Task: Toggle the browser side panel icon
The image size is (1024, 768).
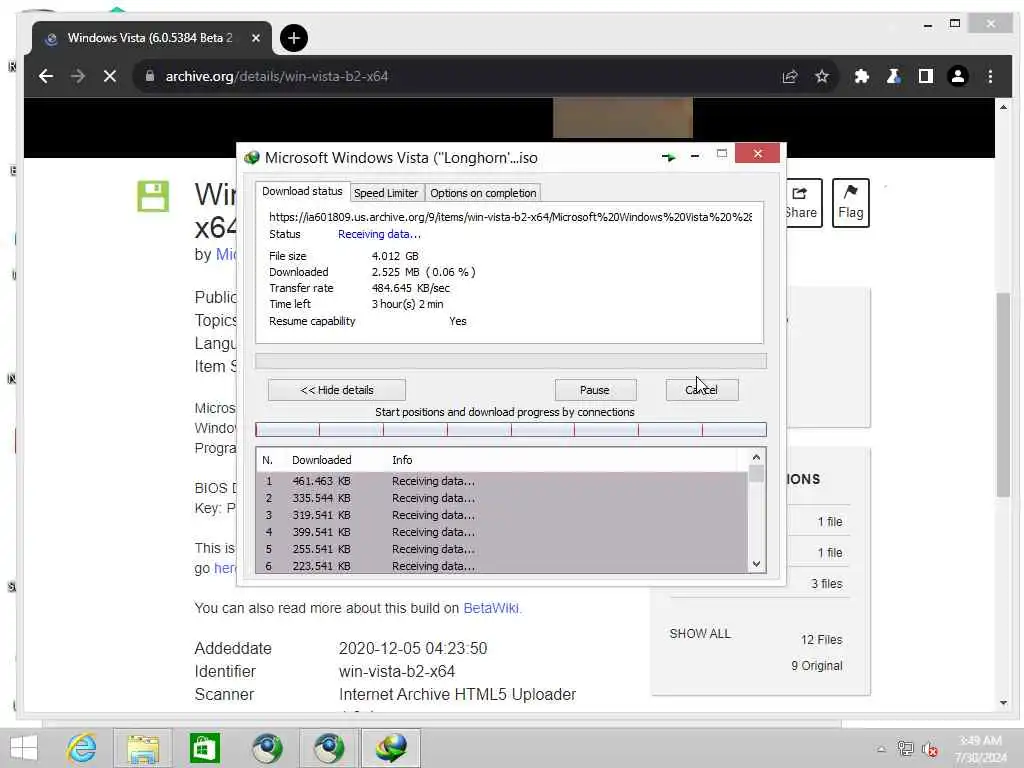Action: click(925, 76)
